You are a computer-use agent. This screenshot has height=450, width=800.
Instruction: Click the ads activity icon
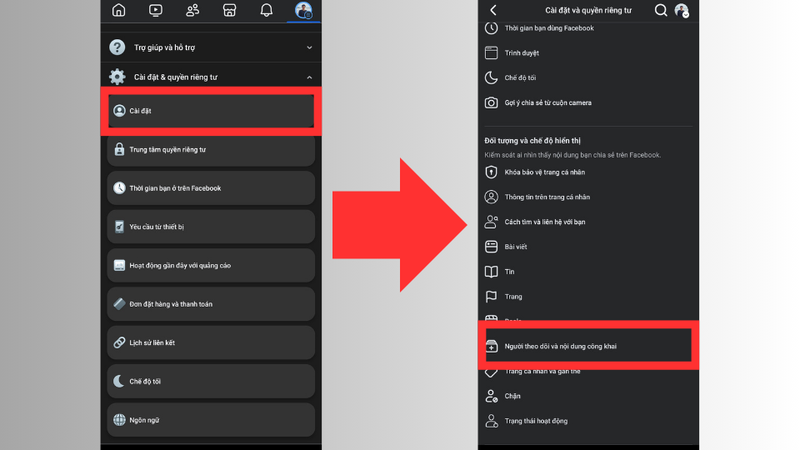tap(119, 265)
